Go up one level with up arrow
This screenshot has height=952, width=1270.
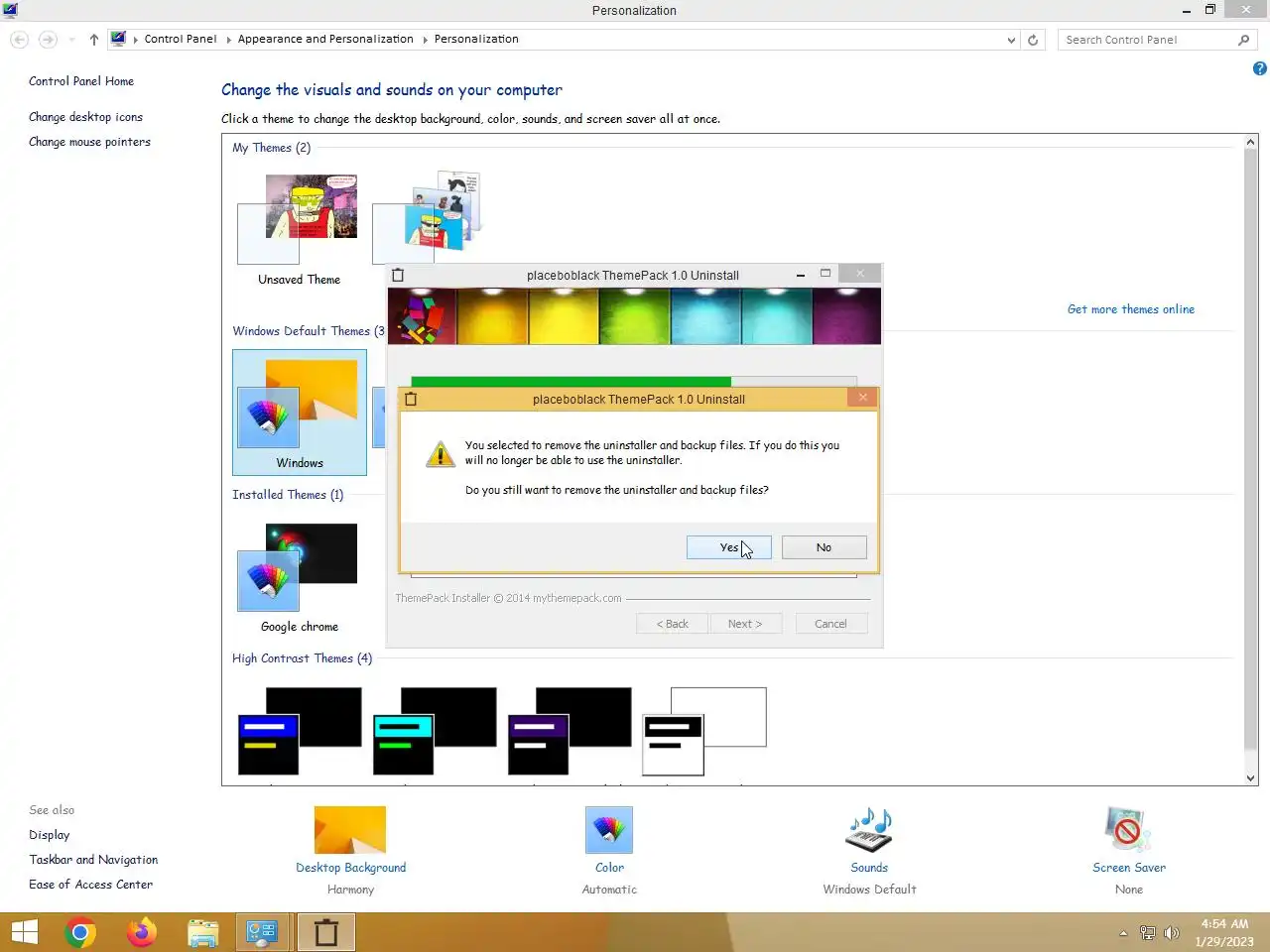[x=93, y=40]
